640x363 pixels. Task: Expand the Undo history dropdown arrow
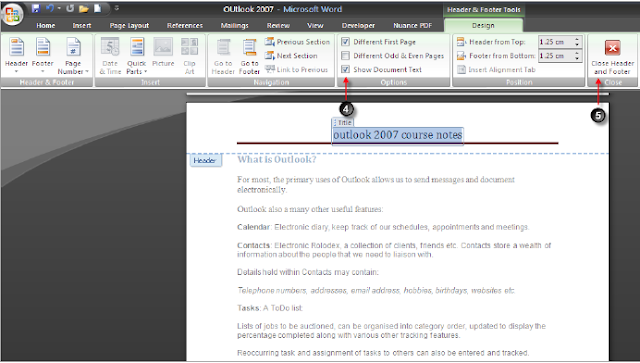(x=59, y=8)
